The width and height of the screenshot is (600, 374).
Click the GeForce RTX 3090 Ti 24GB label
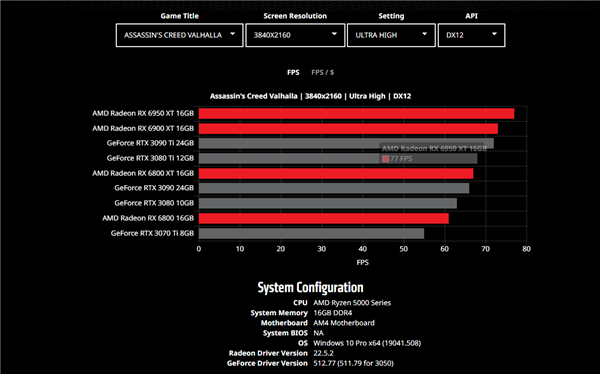point(150,143)
